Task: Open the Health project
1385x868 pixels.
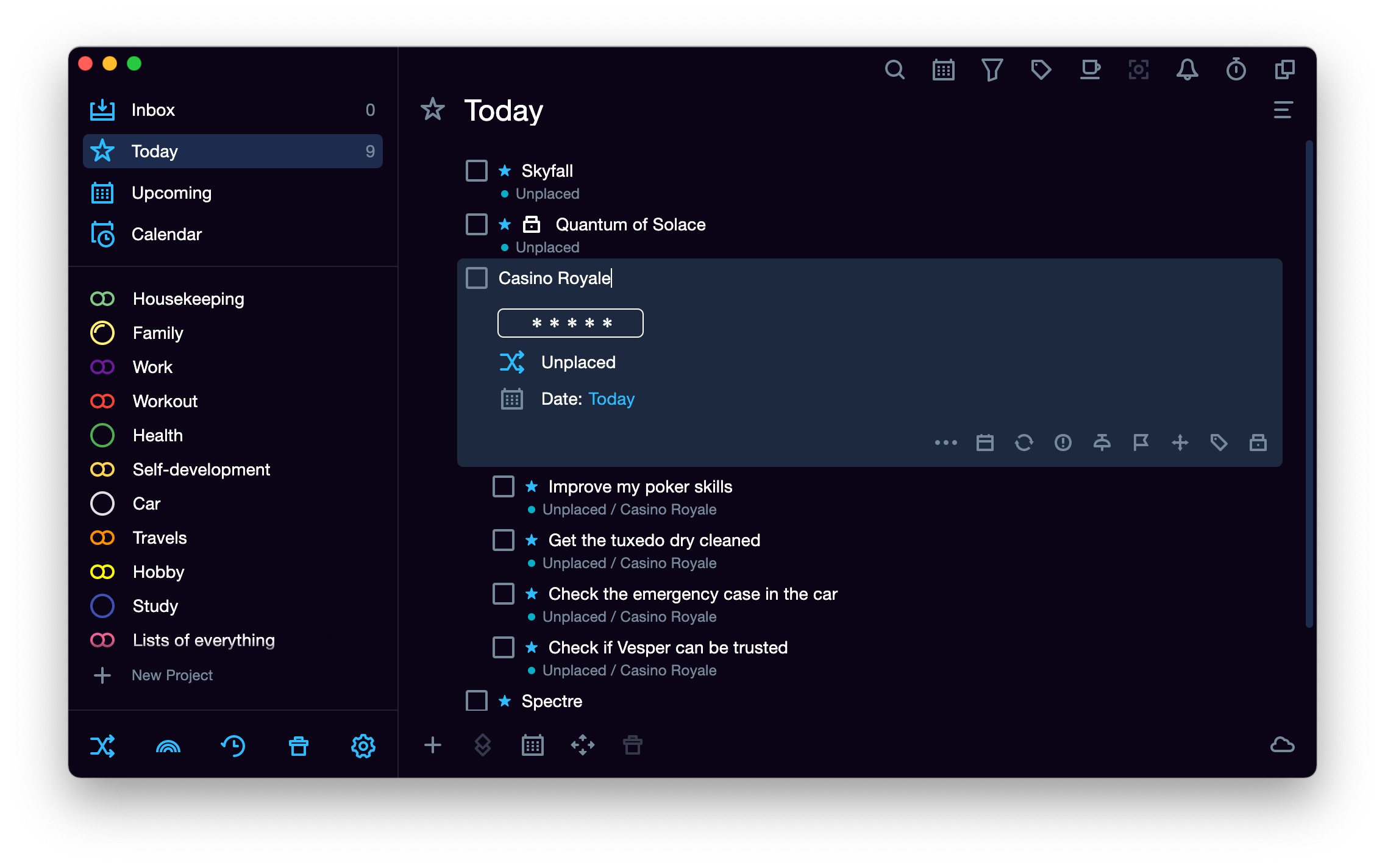Action: (233, 435)
